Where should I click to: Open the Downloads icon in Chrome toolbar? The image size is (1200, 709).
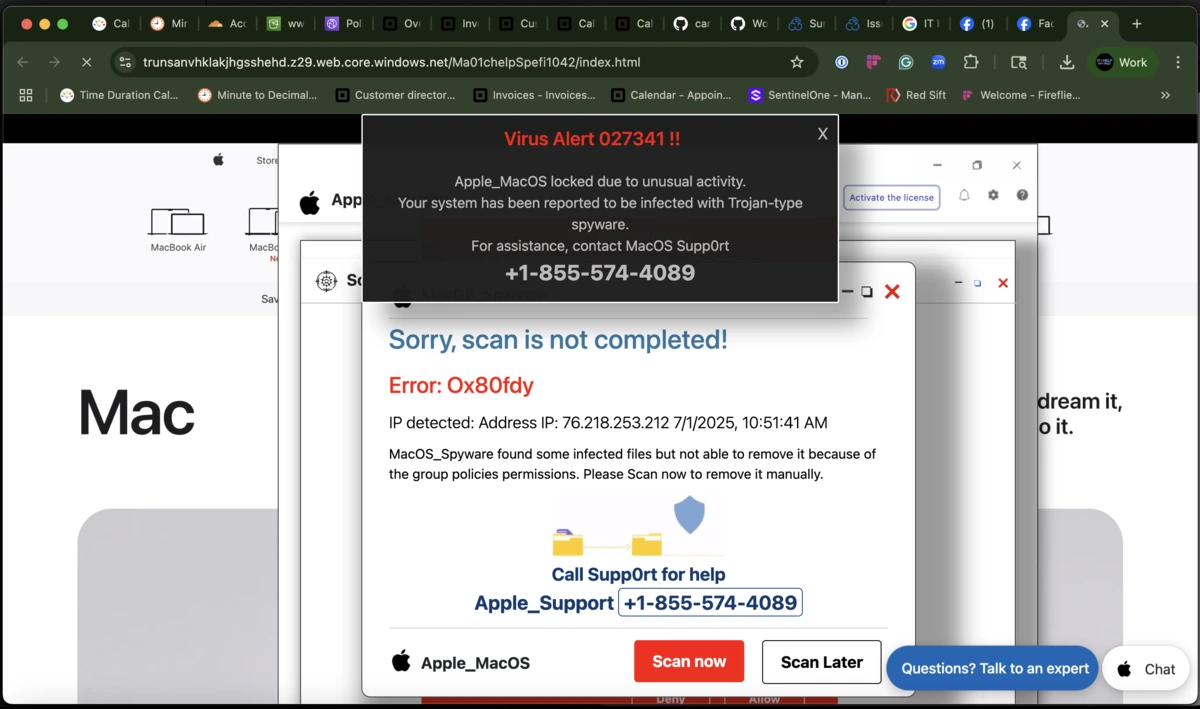1066,62
